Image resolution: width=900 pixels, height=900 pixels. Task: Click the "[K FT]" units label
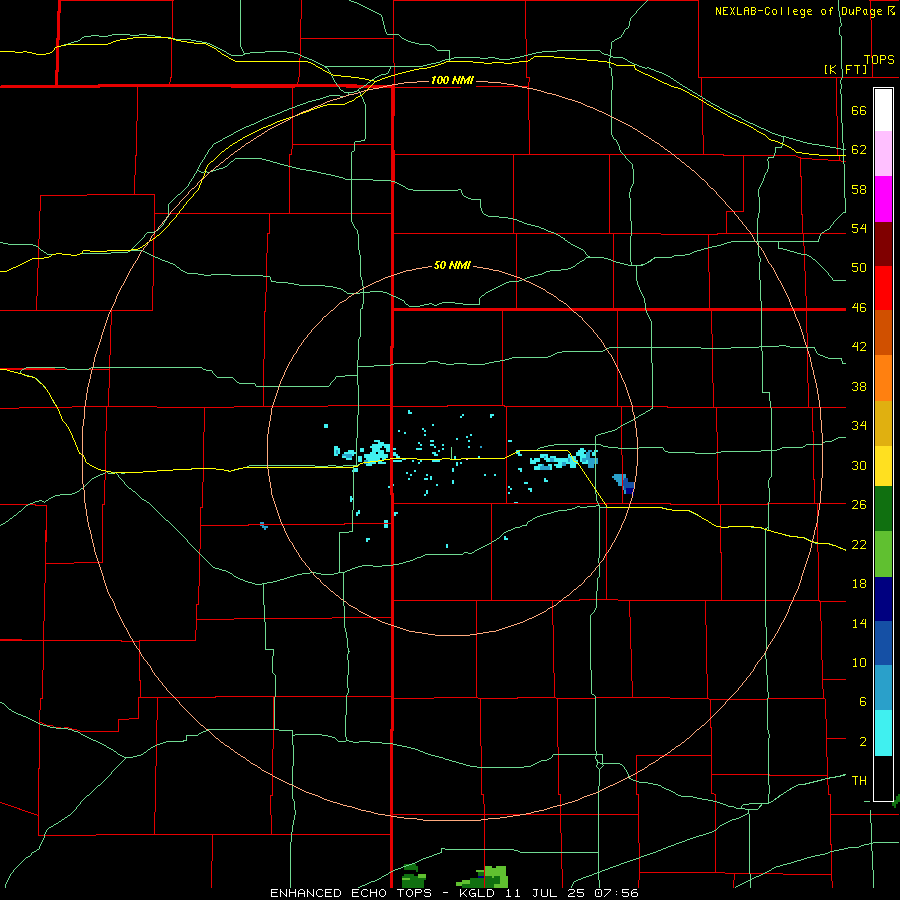click(x=845, y=69)
